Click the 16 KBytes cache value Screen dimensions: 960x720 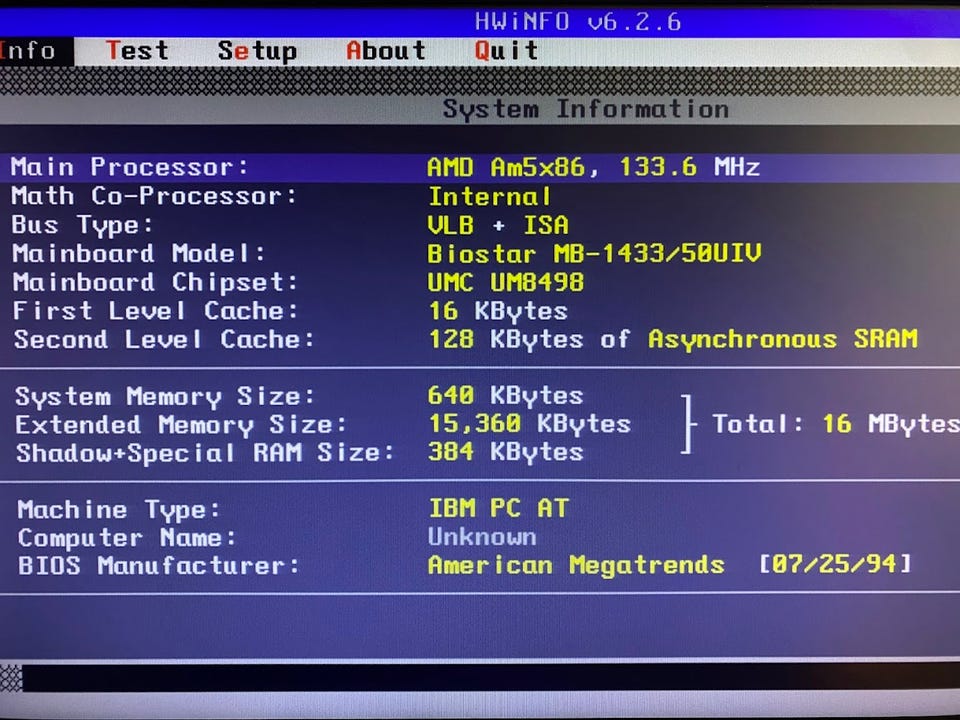498,311
